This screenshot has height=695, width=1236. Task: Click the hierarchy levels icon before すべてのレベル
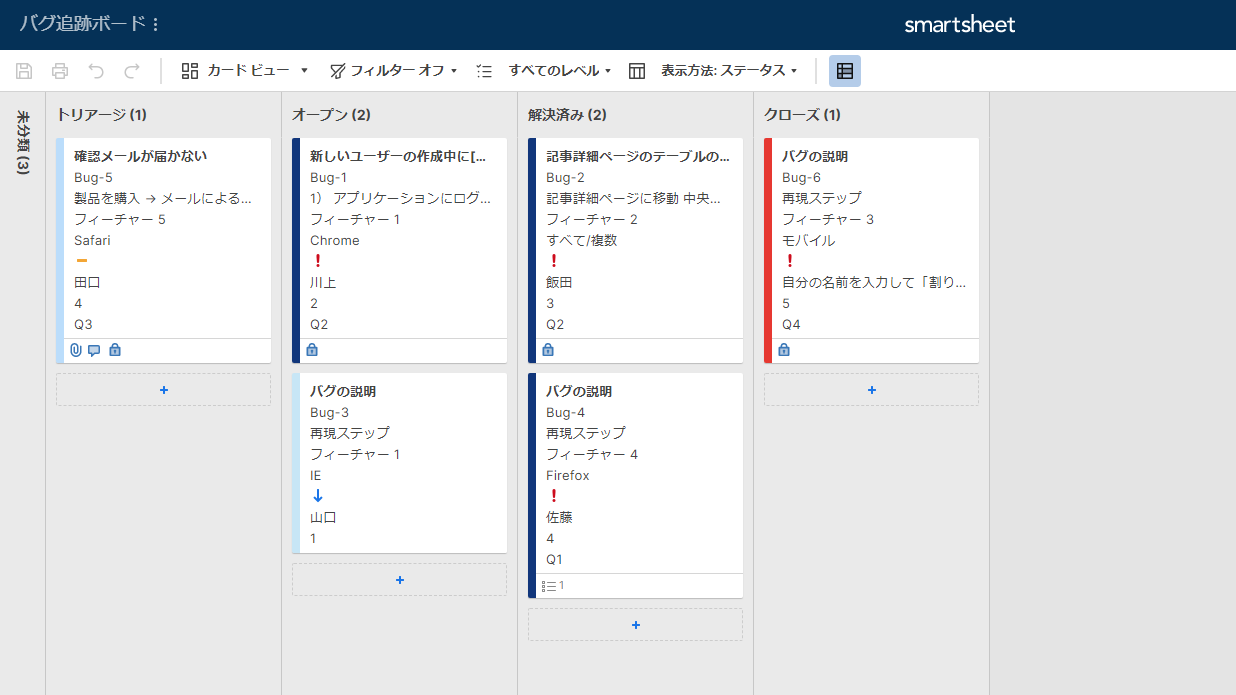[x=484, y=71]
